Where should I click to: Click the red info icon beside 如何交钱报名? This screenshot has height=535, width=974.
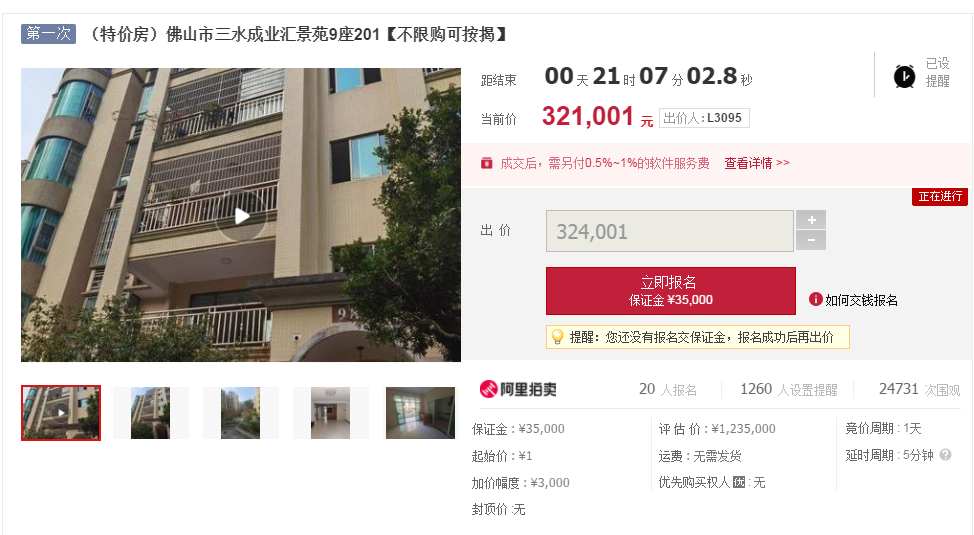pos(816,300)
